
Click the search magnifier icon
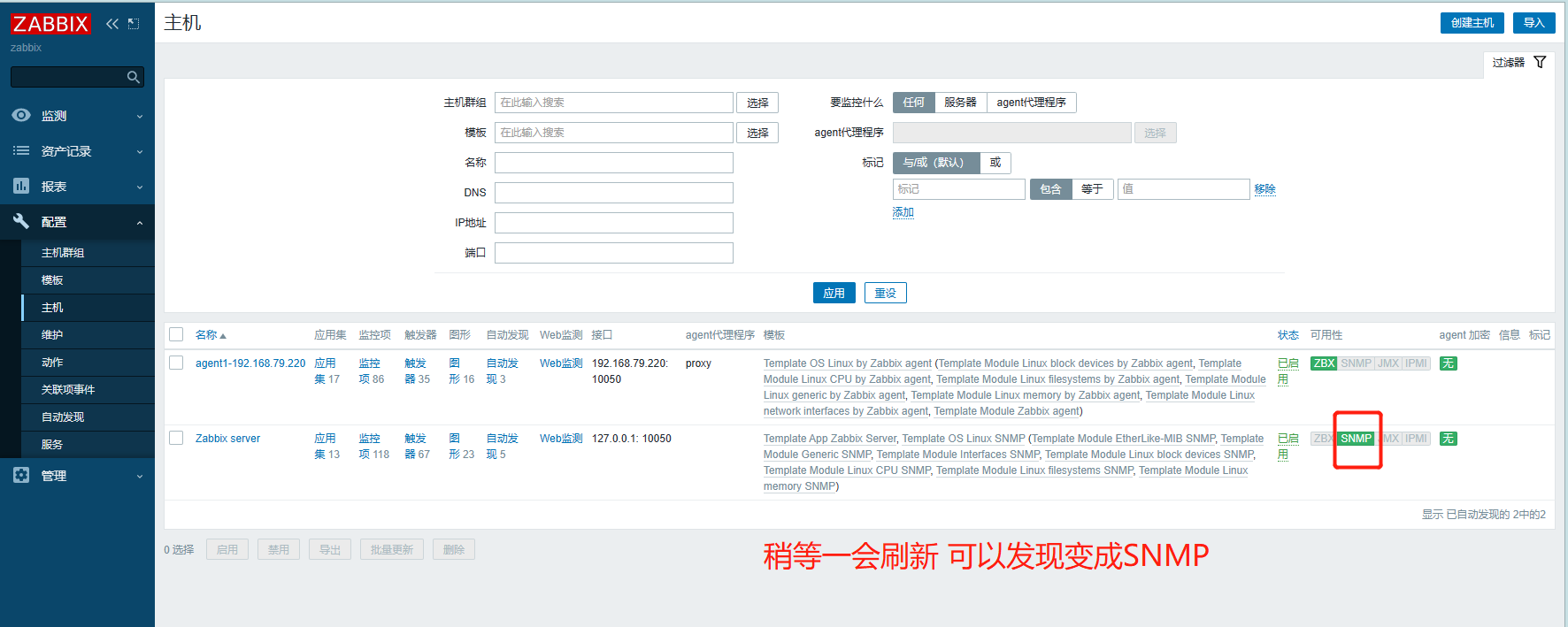coord(133,77)
